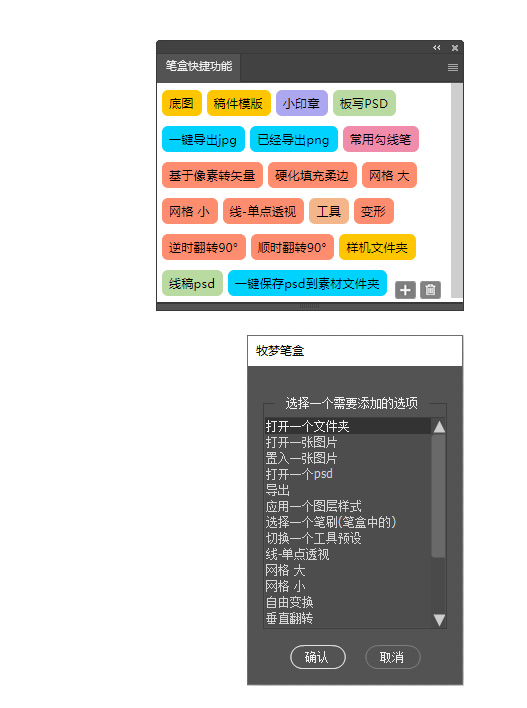The height and width of the screenshot is (708, 527).
Task: Select 线-单点透视 in the dialog list
Action: click(x=348, y=554)
